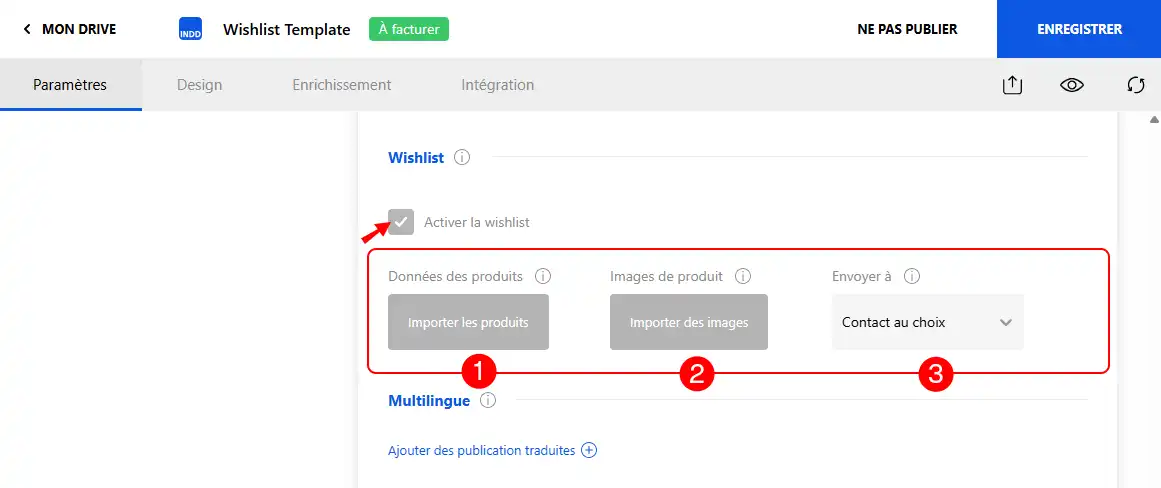Click the Importer les produits button
This screenshot has width=1161, height=488.
click(x=468, y=322)
